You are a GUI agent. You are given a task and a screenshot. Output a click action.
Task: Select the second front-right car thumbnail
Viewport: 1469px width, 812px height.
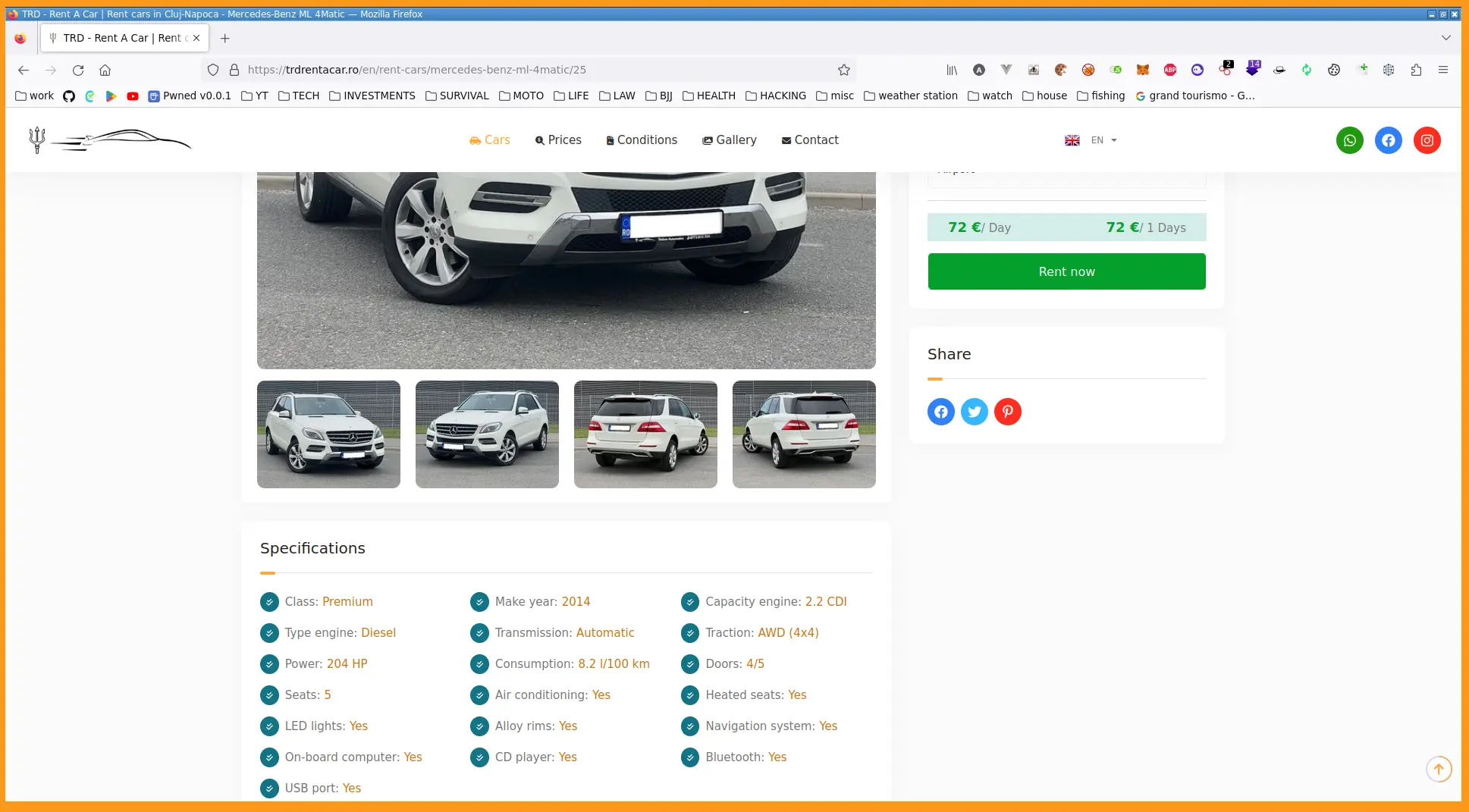pos(487,434)
